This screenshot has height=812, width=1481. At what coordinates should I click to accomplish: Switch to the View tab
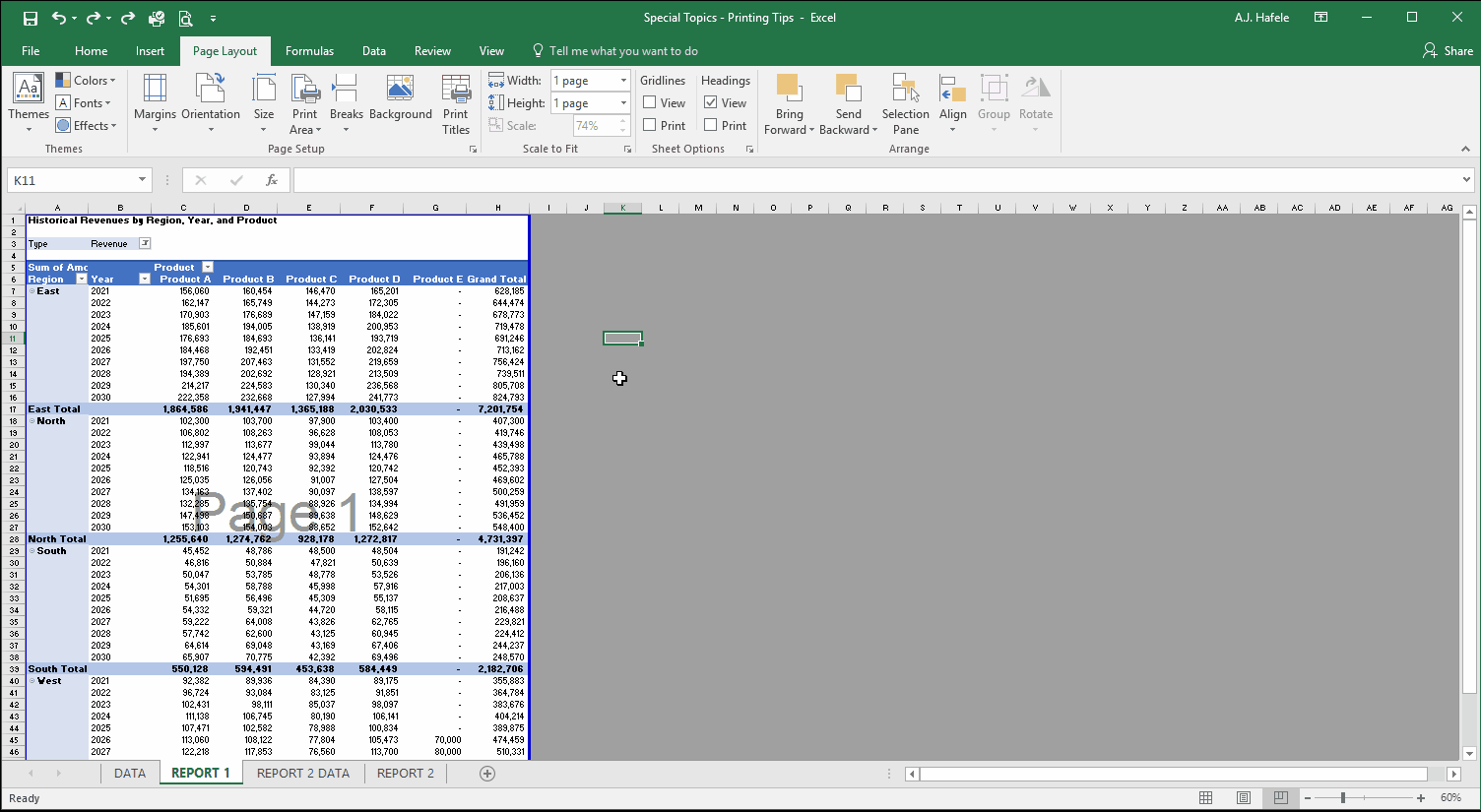[491, 51]
